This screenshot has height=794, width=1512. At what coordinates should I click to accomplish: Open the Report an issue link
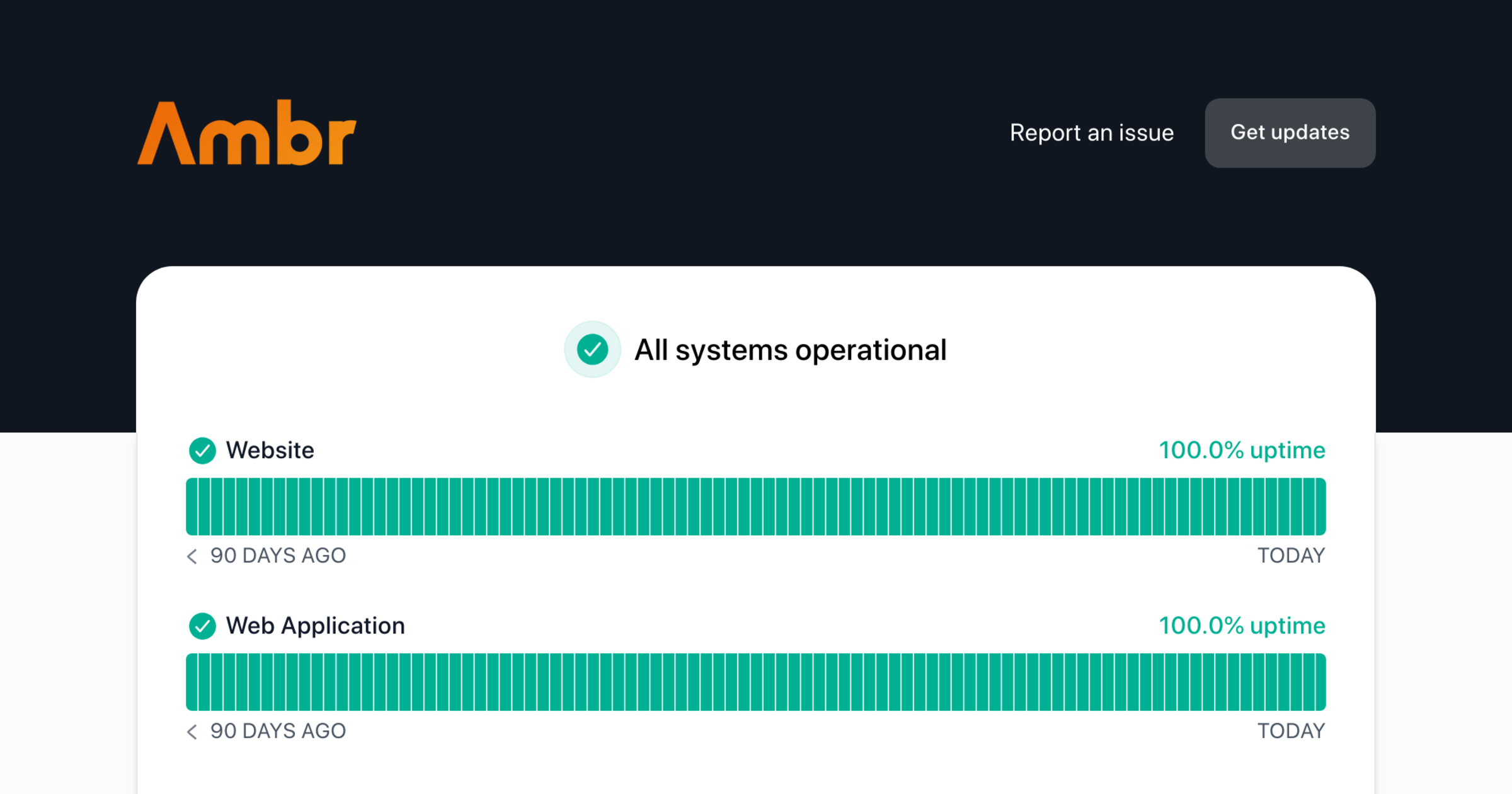1091,133
